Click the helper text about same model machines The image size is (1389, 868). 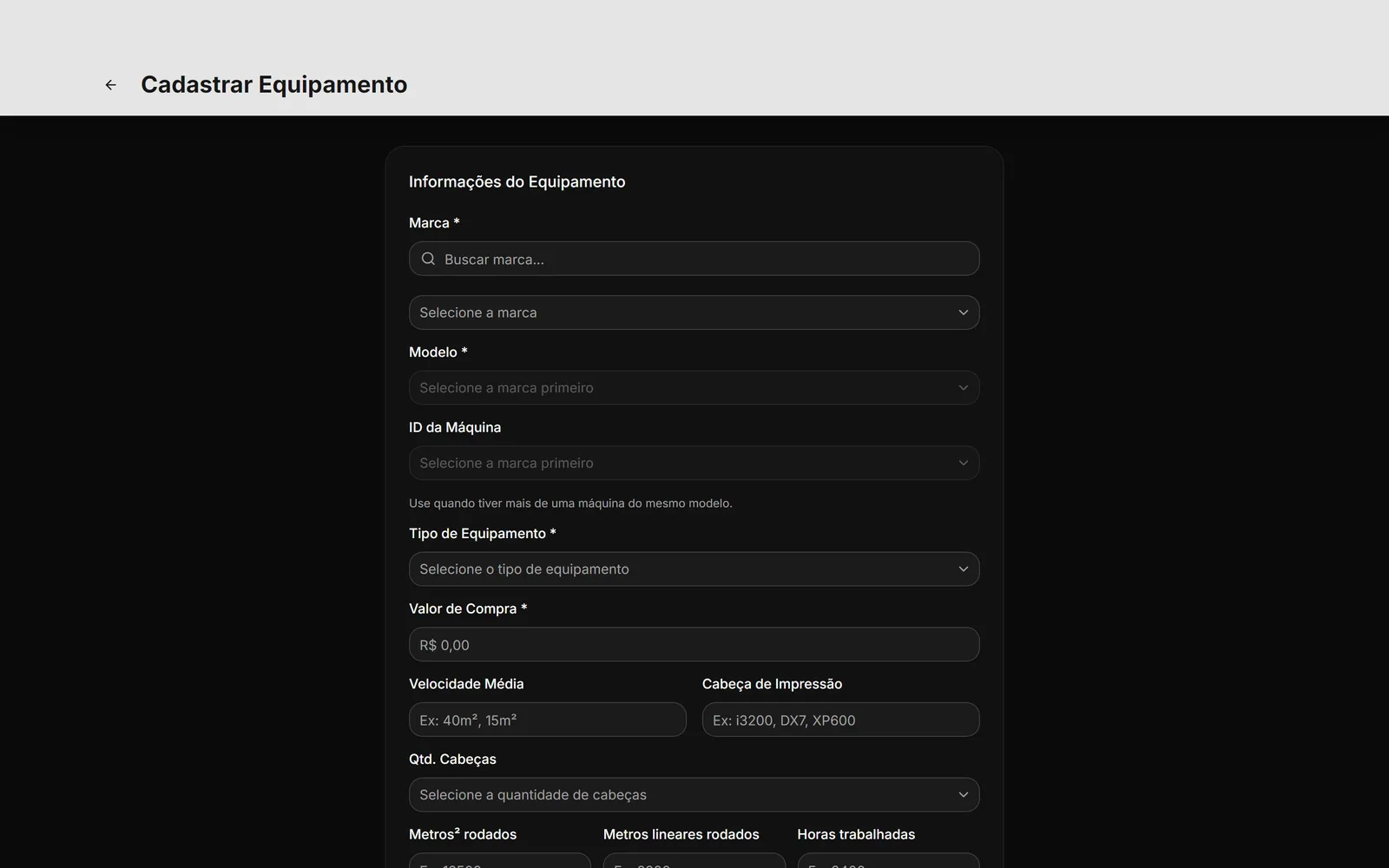tap(570, 503)
